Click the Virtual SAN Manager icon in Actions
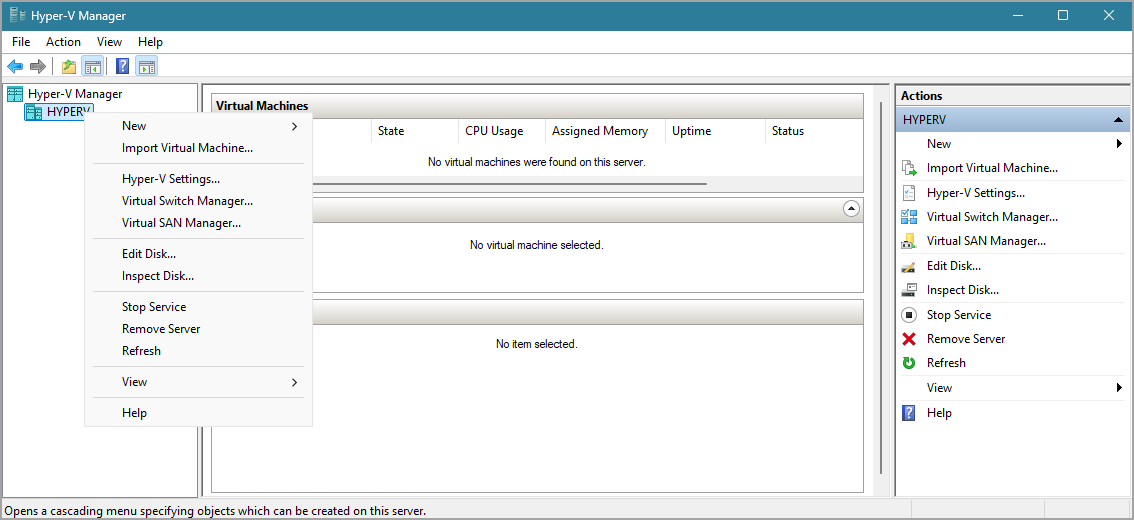This screenshot has width=1134, height=520. click(909, 241)
